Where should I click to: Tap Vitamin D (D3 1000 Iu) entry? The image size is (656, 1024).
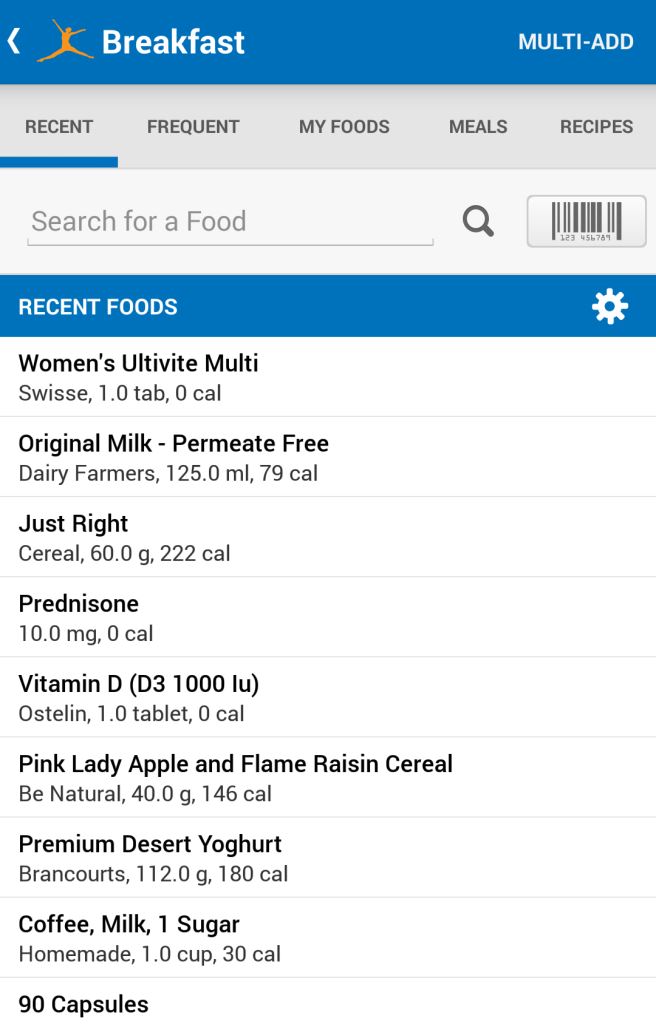click(328, 697)
